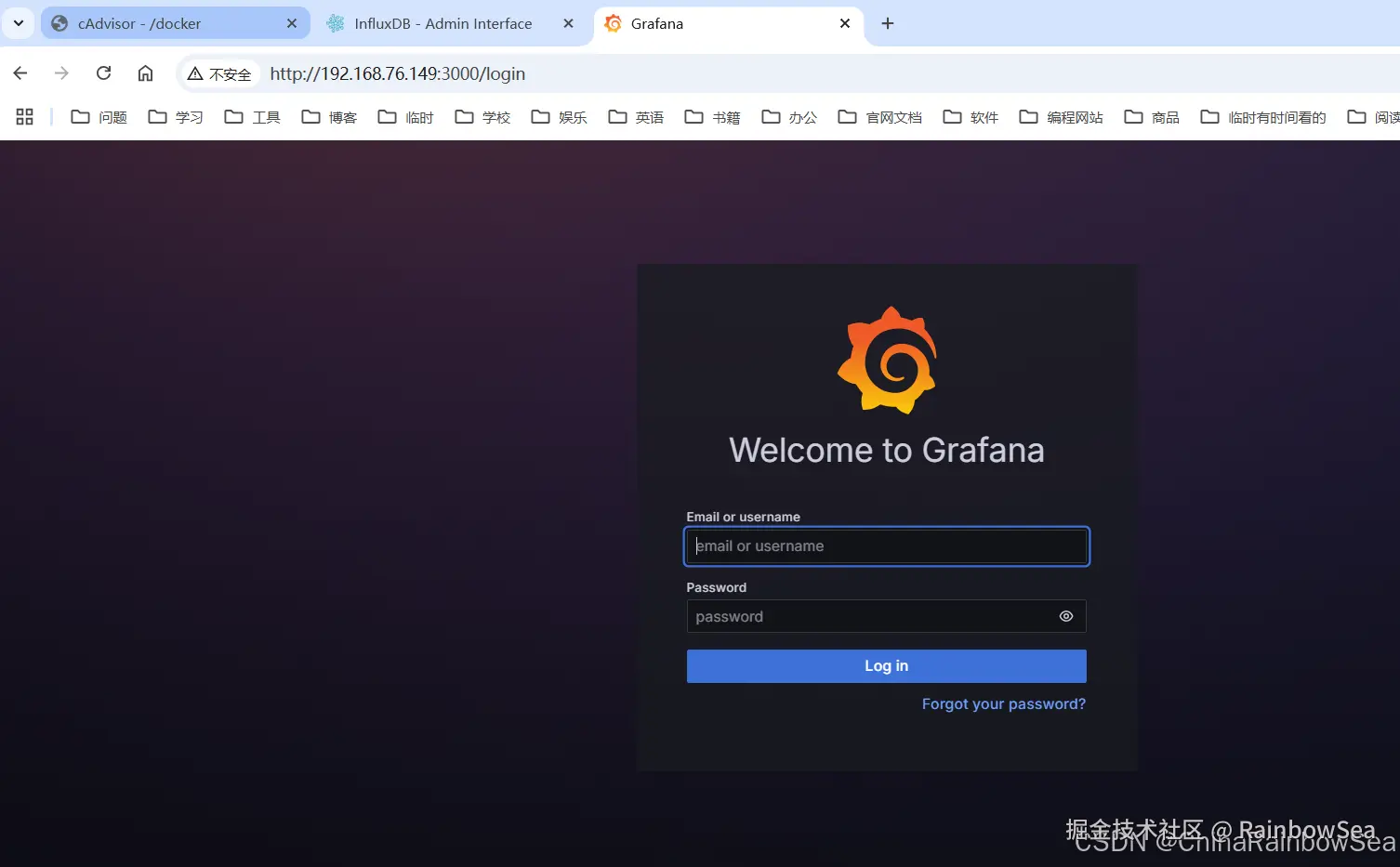Open the 官网文档 bookmark folder
Image resolution: width=1400 pixels, height=867 pixels.
pos(880,117)
